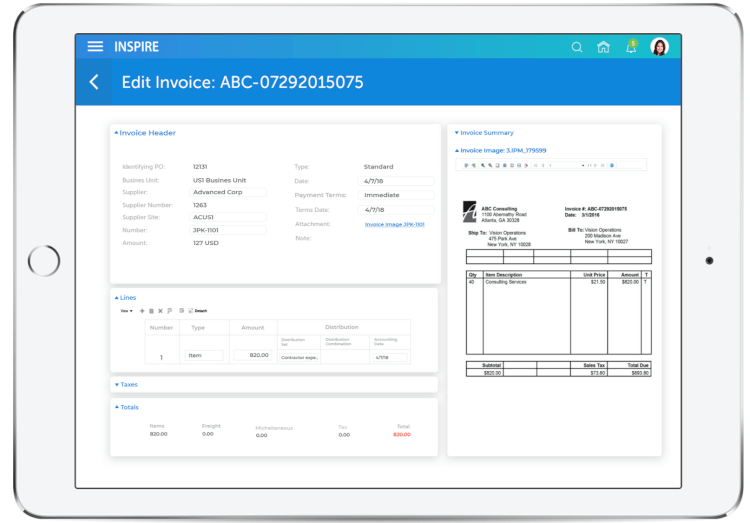Add a new line with plus icon

(x=142, y=311)
